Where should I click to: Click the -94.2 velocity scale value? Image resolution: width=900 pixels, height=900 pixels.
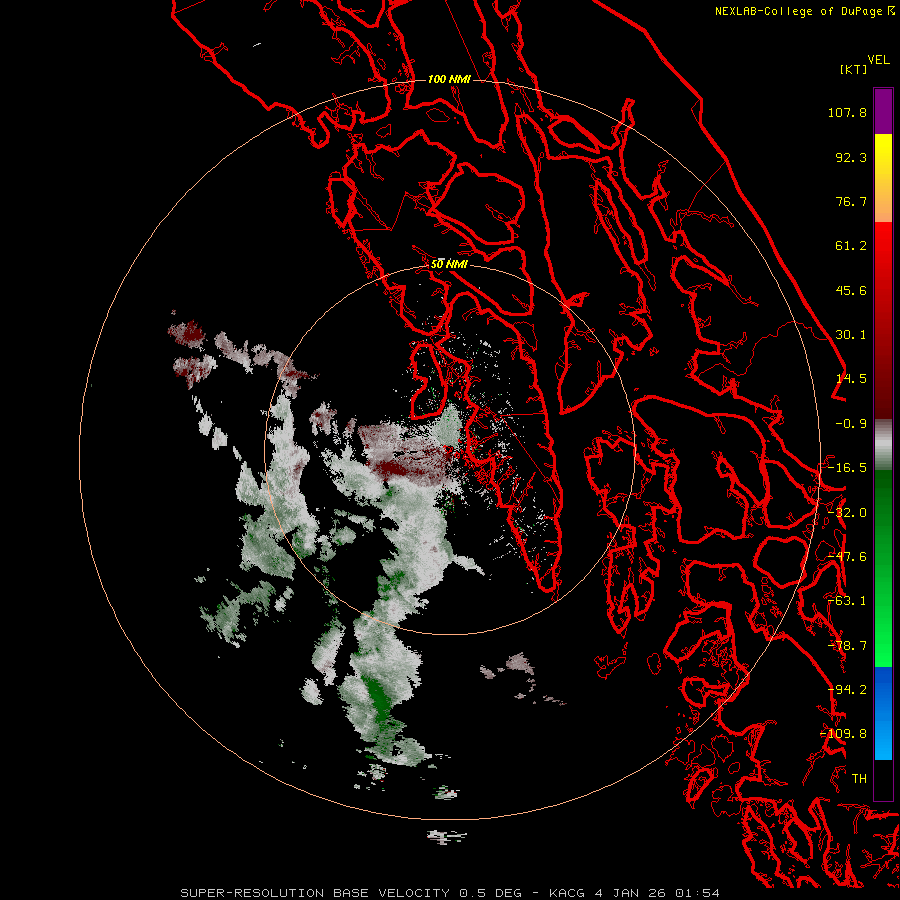coord(847,690)
